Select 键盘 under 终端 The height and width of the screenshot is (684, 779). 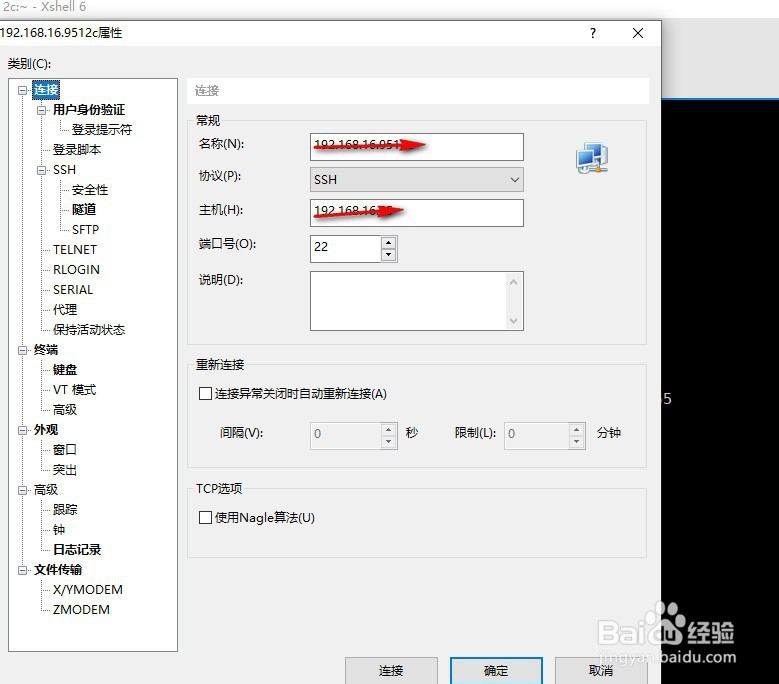point(65,370)
